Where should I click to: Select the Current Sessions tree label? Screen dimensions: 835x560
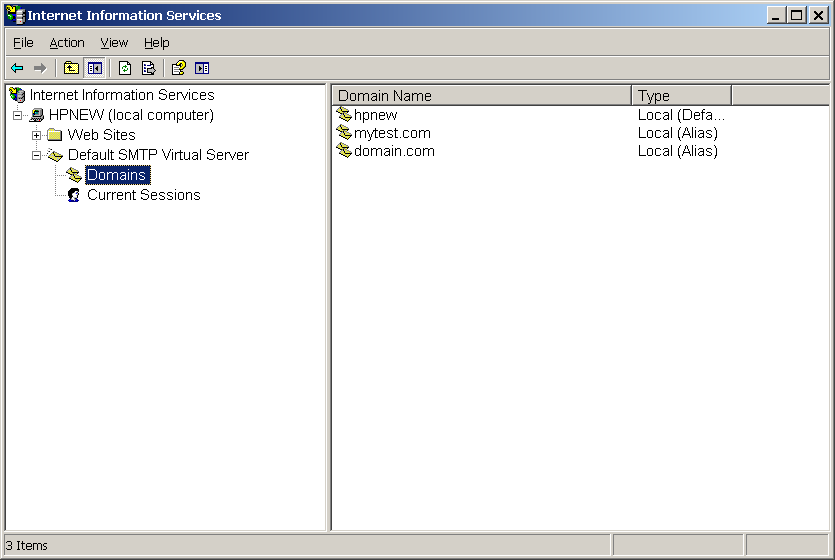(x=144, y=195)
